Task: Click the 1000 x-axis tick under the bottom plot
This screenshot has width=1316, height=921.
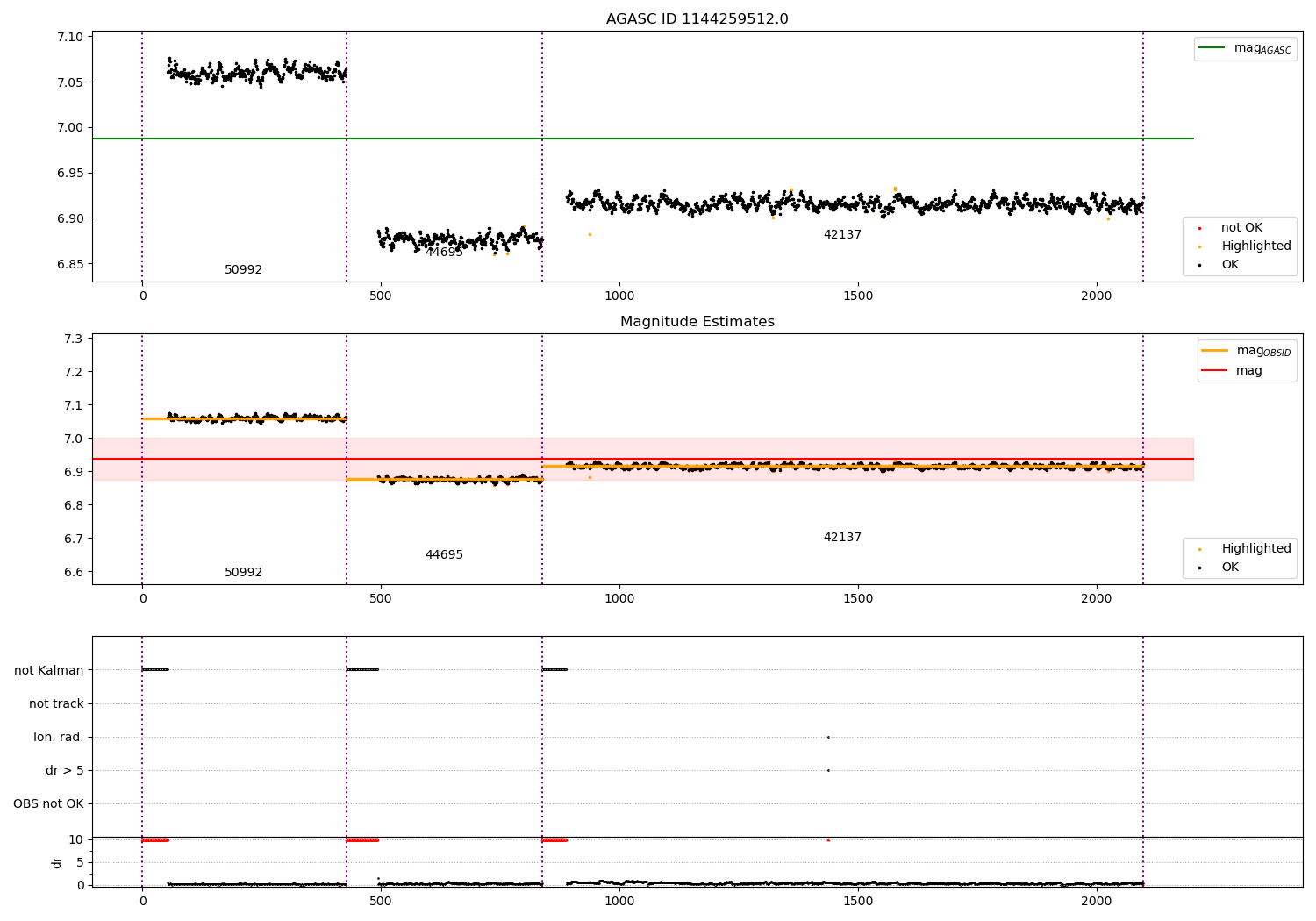Action: click(619, 902)
